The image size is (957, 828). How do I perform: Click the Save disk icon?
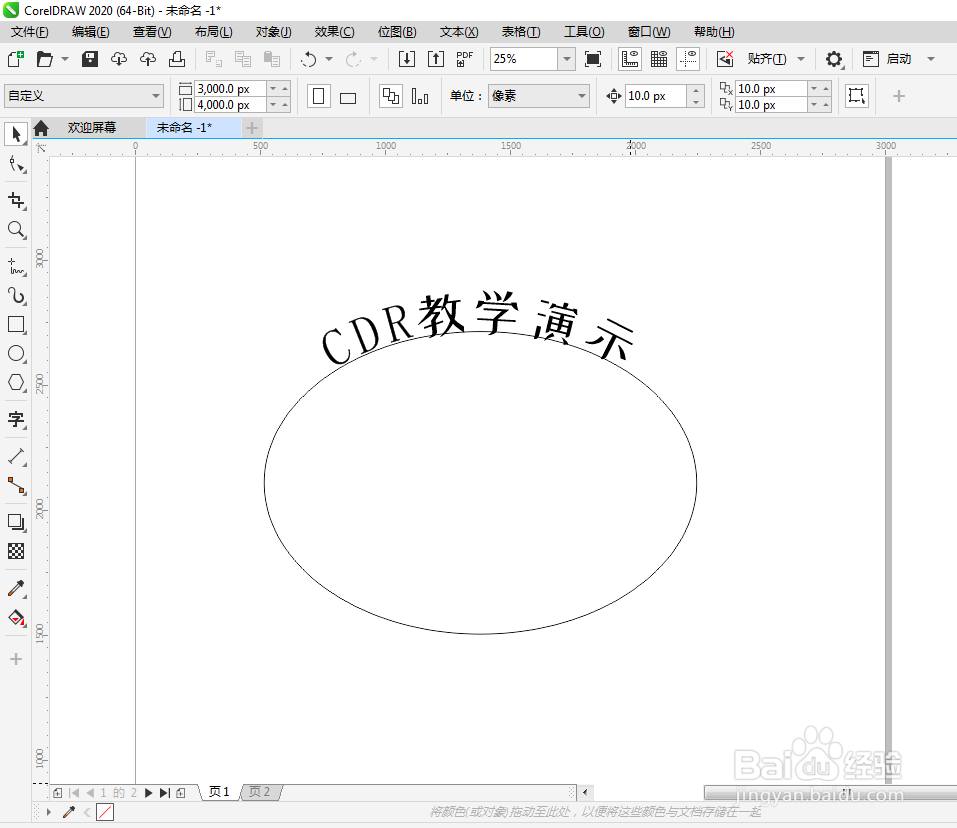click(90, 59)
